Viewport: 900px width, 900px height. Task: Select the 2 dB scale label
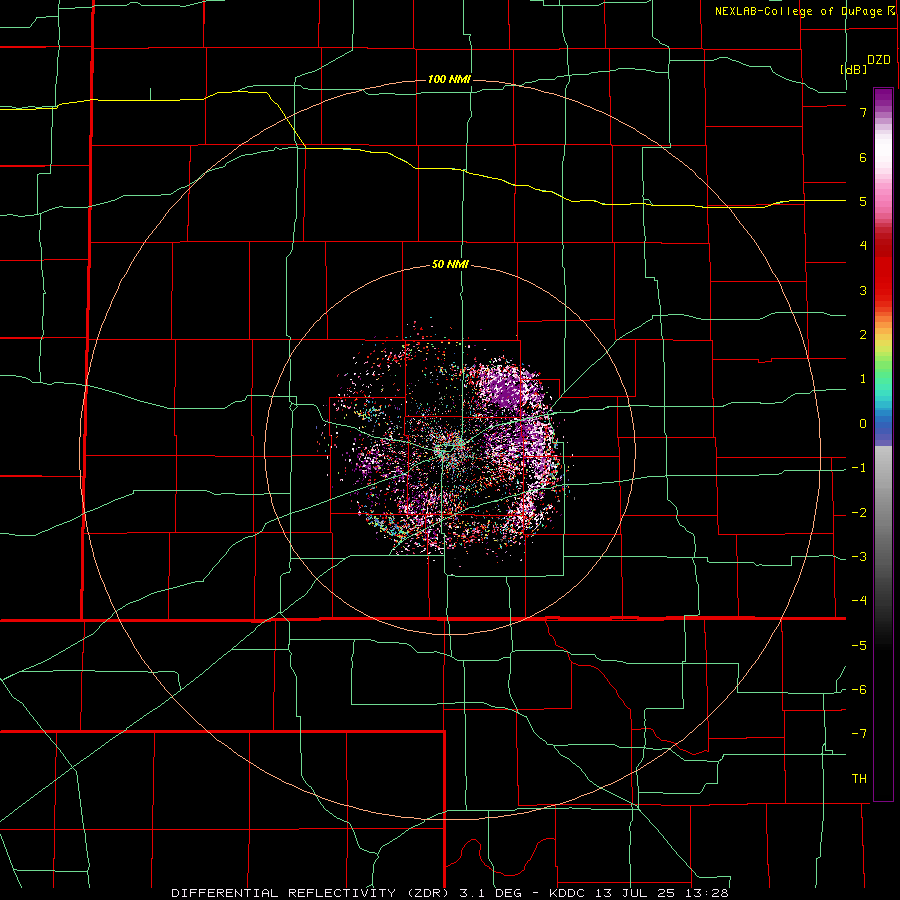(863, 335)
